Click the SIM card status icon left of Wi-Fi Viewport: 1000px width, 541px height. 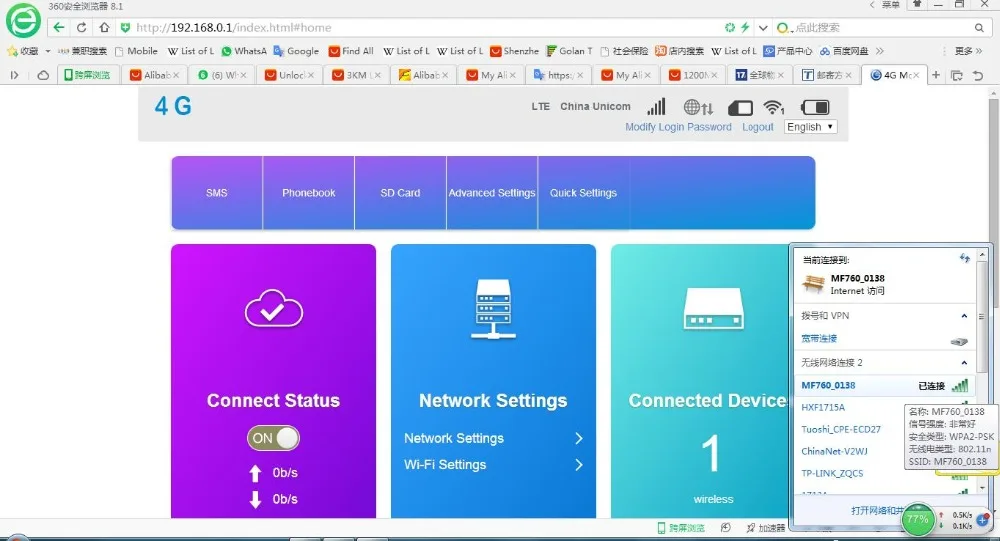coord(740,108)
